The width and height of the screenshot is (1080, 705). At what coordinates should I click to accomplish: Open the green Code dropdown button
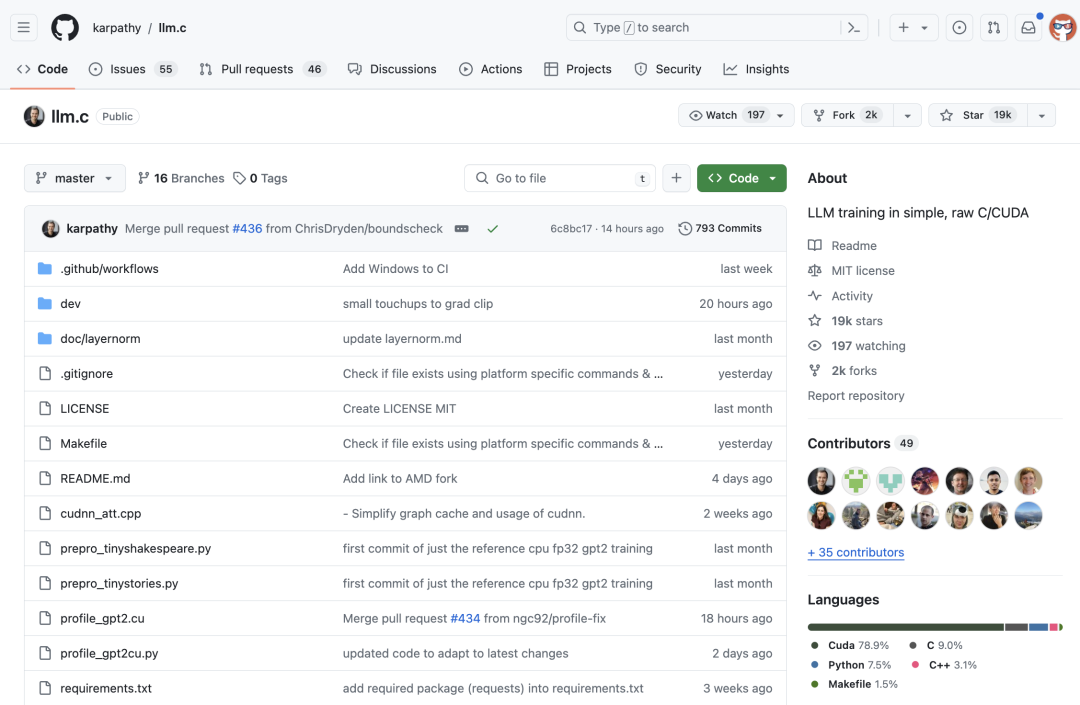click(742, 178)
